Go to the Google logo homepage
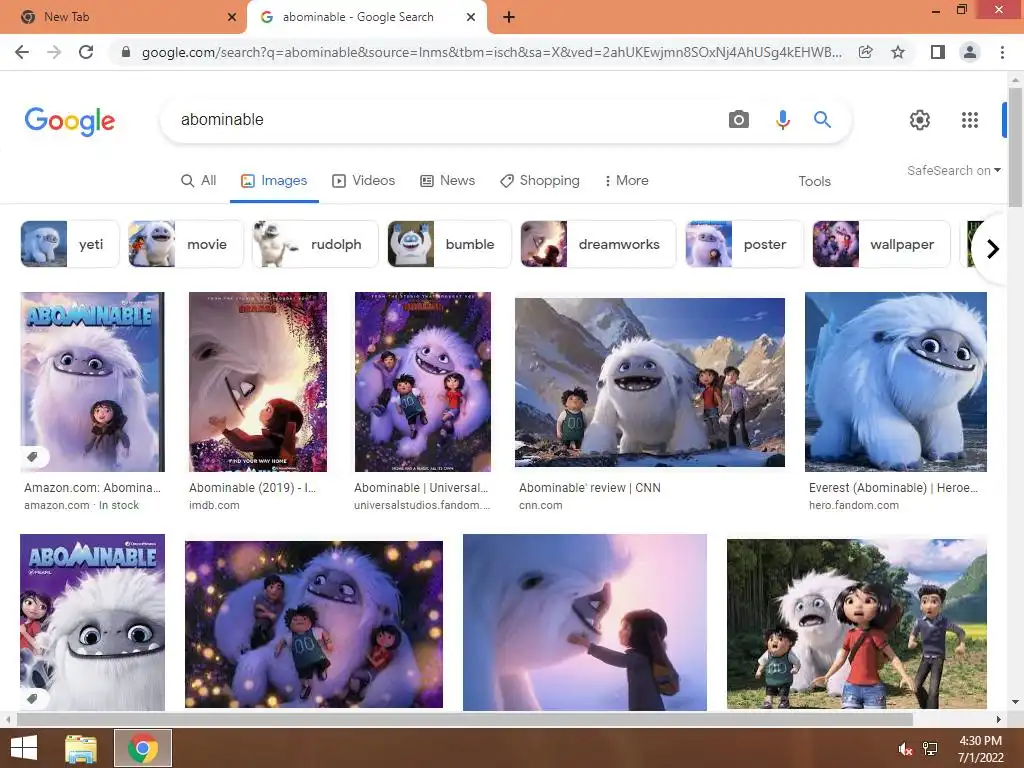The image size is (1024, 768). [70, 121]
